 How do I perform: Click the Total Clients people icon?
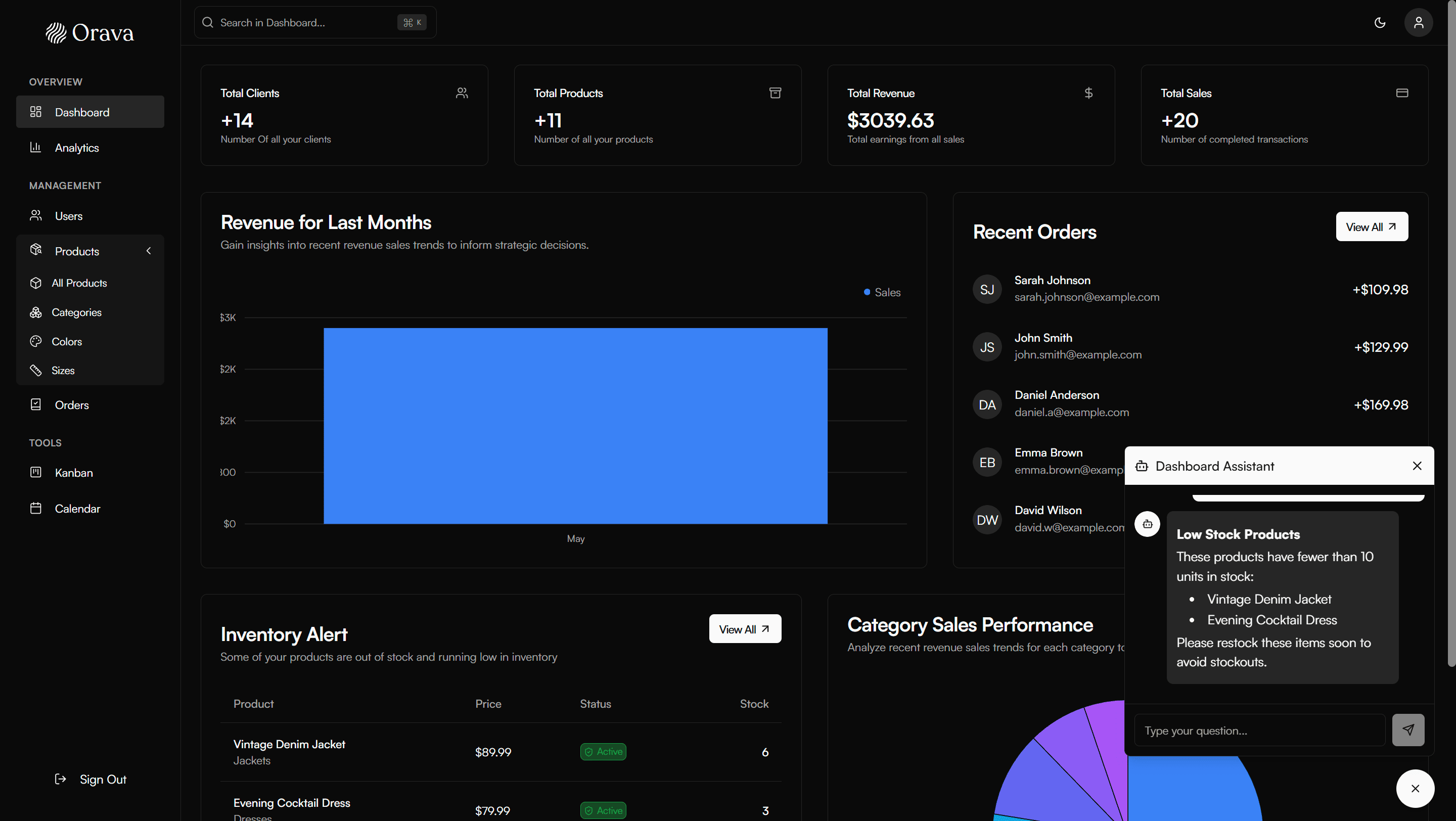point(462,93)
